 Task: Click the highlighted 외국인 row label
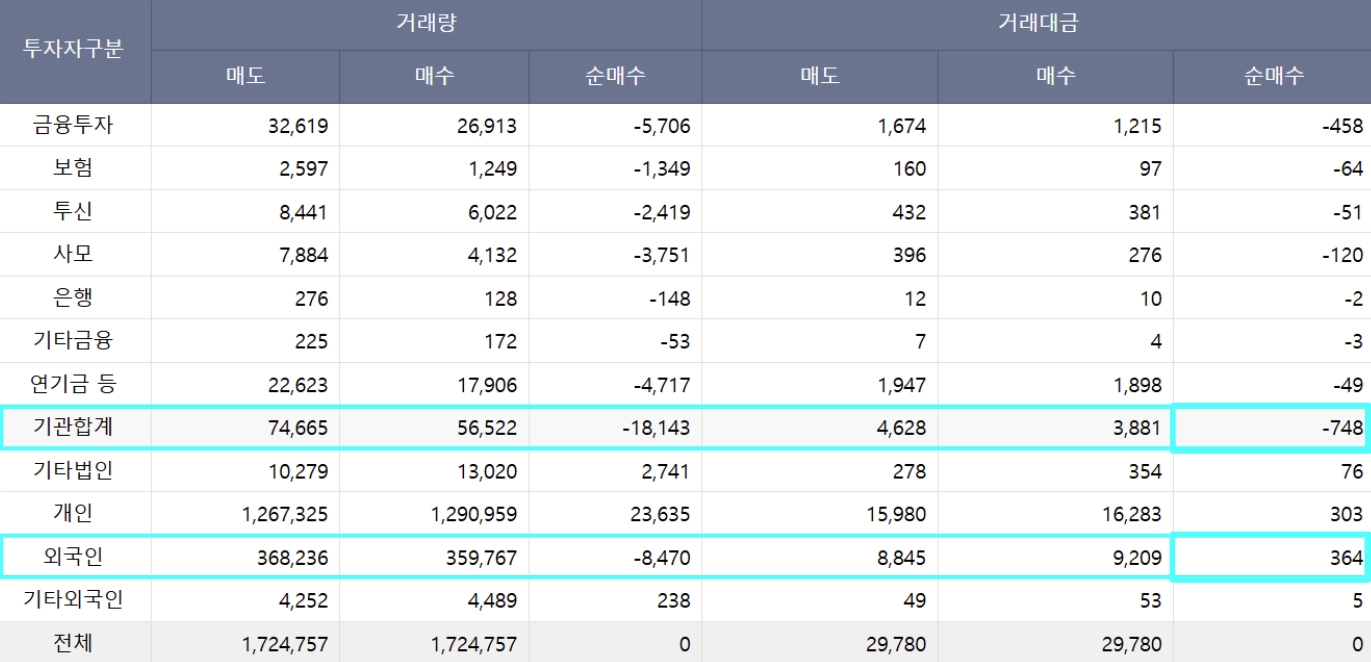[75, 557]
